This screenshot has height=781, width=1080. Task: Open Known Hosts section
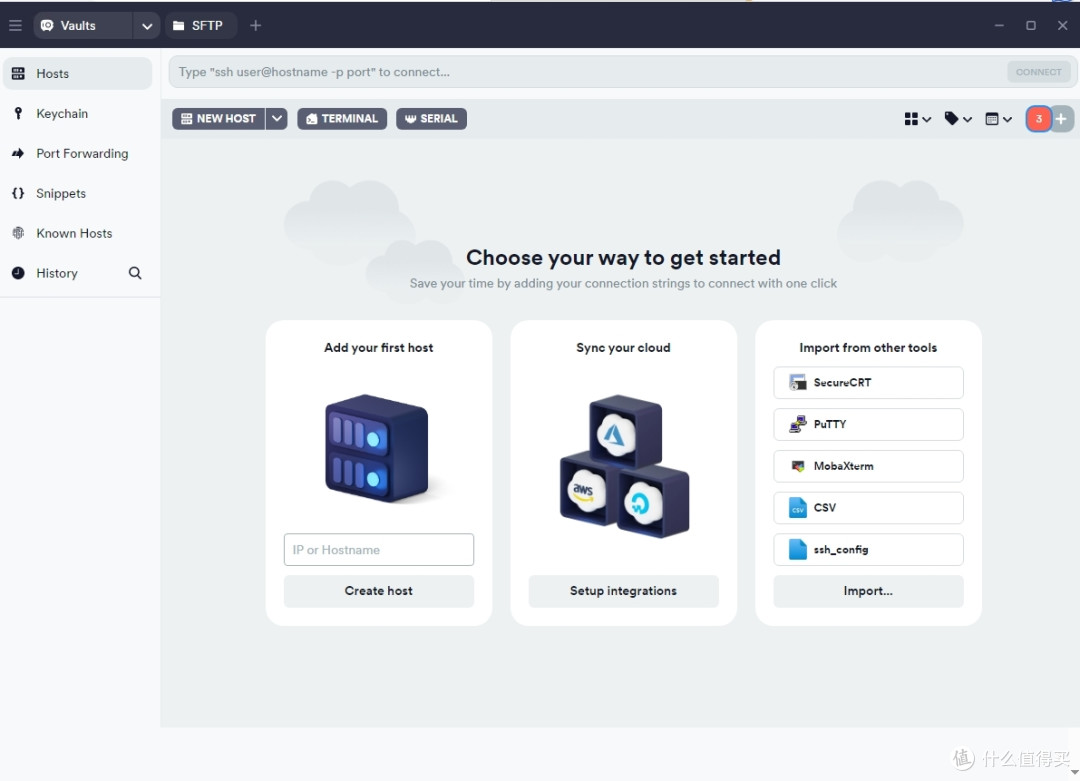(77, 233)
